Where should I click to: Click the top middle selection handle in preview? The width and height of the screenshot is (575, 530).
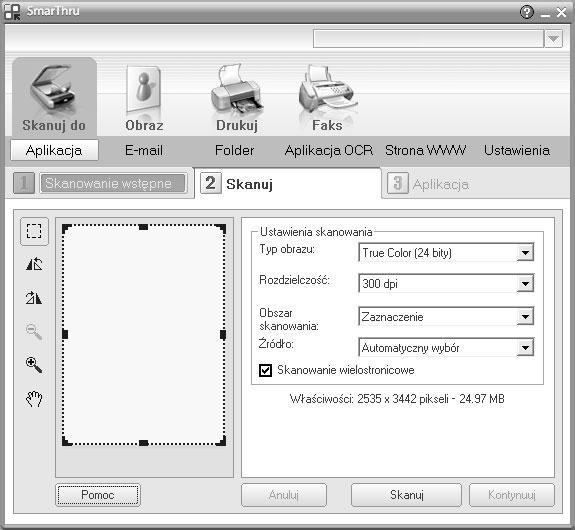pos(143,227)
